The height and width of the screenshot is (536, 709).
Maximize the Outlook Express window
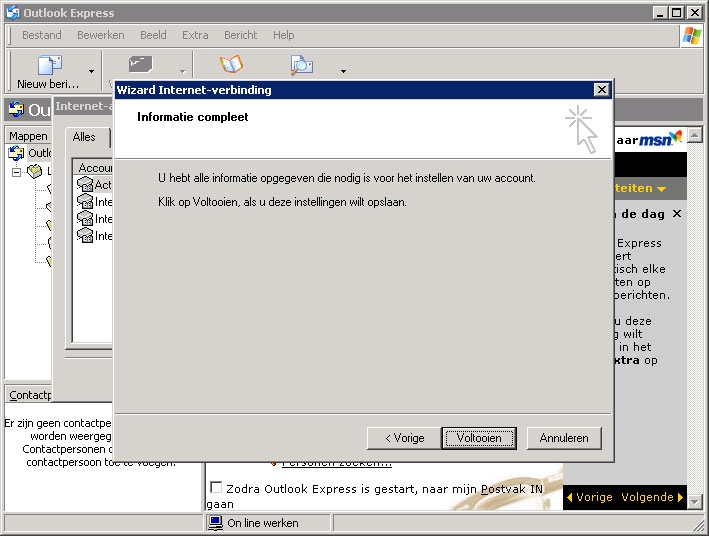pos(677,13)
